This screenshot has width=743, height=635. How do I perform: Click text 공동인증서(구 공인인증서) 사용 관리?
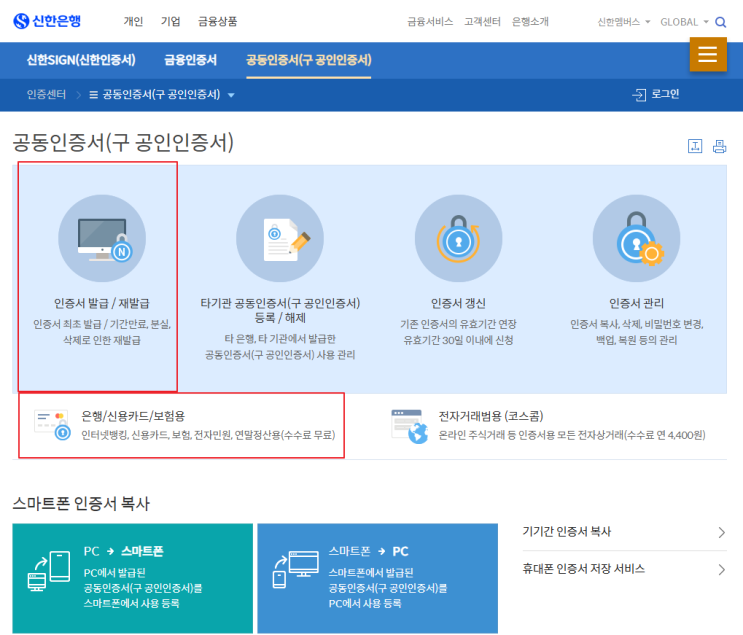click(x=280, y=355)
